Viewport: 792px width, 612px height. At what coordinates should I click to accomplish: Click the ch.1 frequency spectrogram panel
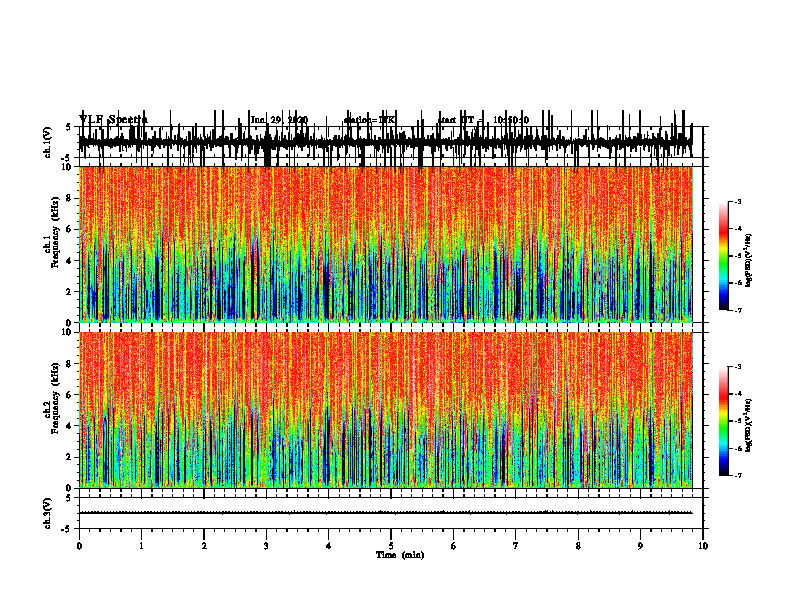click(x=385, y=244)
